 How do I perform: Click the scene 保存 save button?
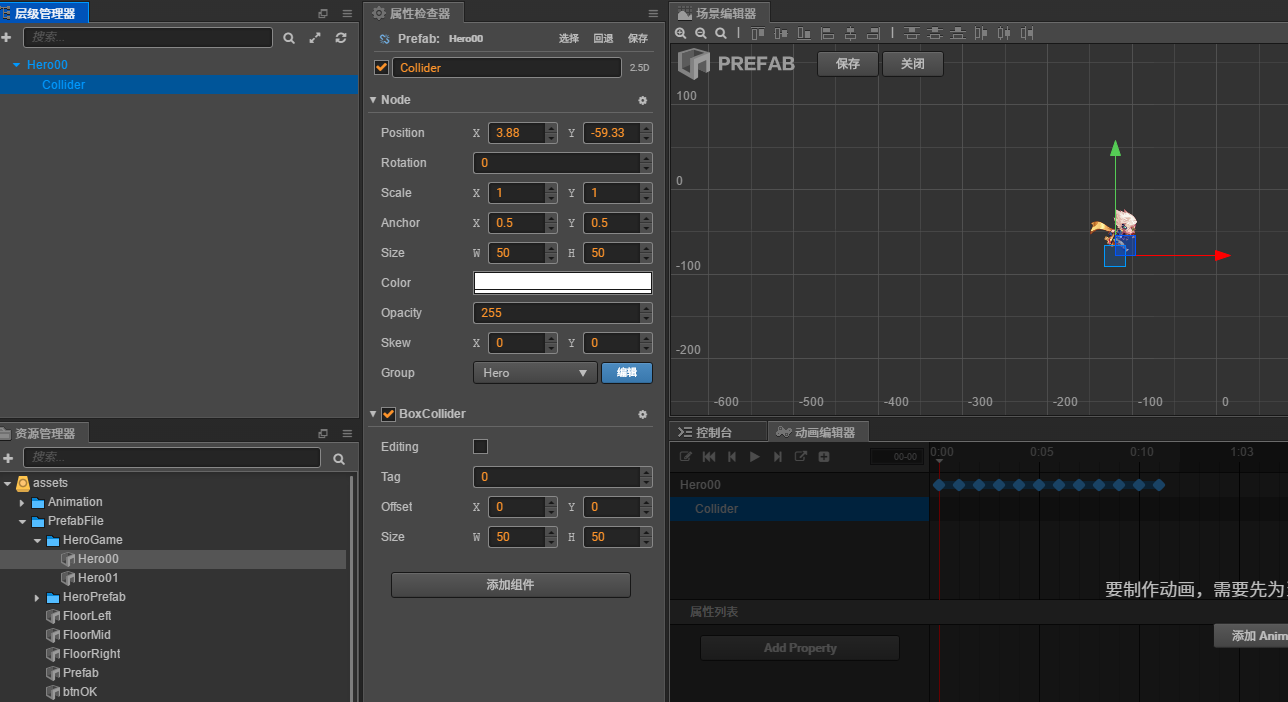click(x=848, y=63)
